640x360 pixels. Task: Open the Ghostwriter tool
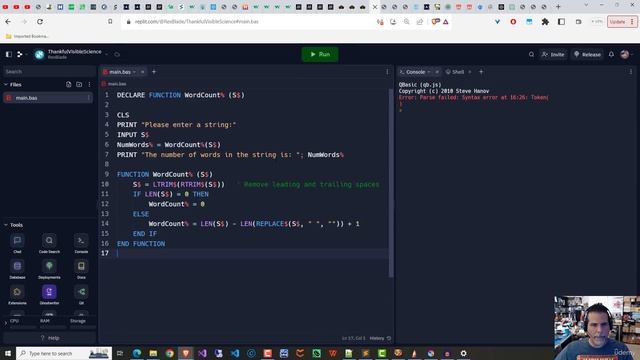tap(49, 295)
